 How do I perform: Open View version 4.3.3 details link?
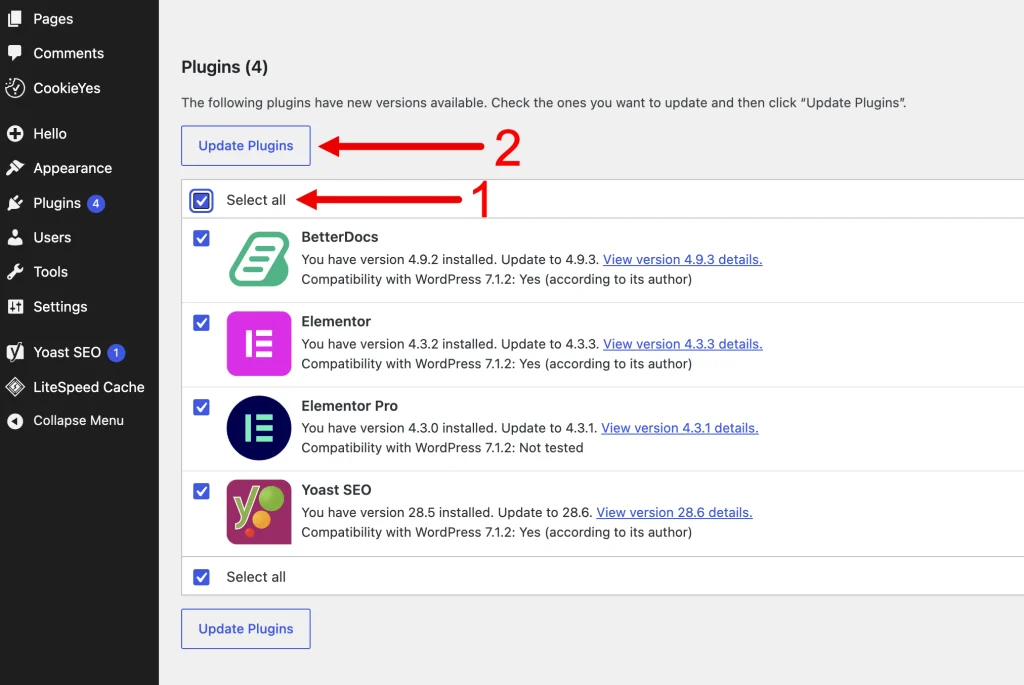point(682,343)
